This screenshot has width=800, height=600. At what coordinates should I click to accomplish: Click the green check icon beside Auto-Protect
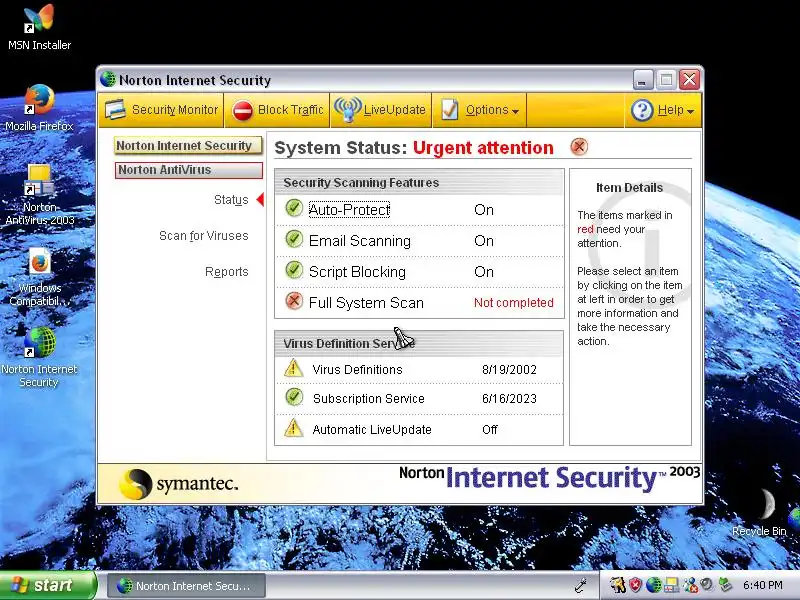[x=294, y=208]
